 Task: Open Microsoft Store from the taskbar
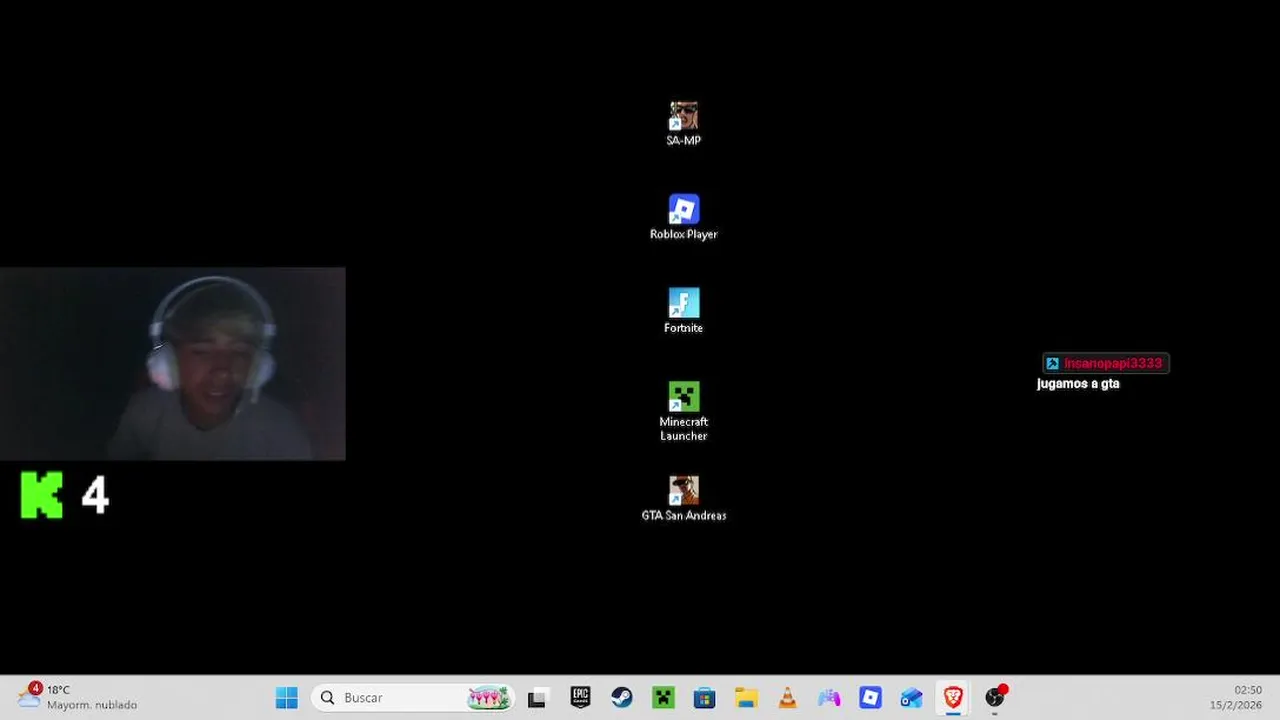tap(705, 697)
